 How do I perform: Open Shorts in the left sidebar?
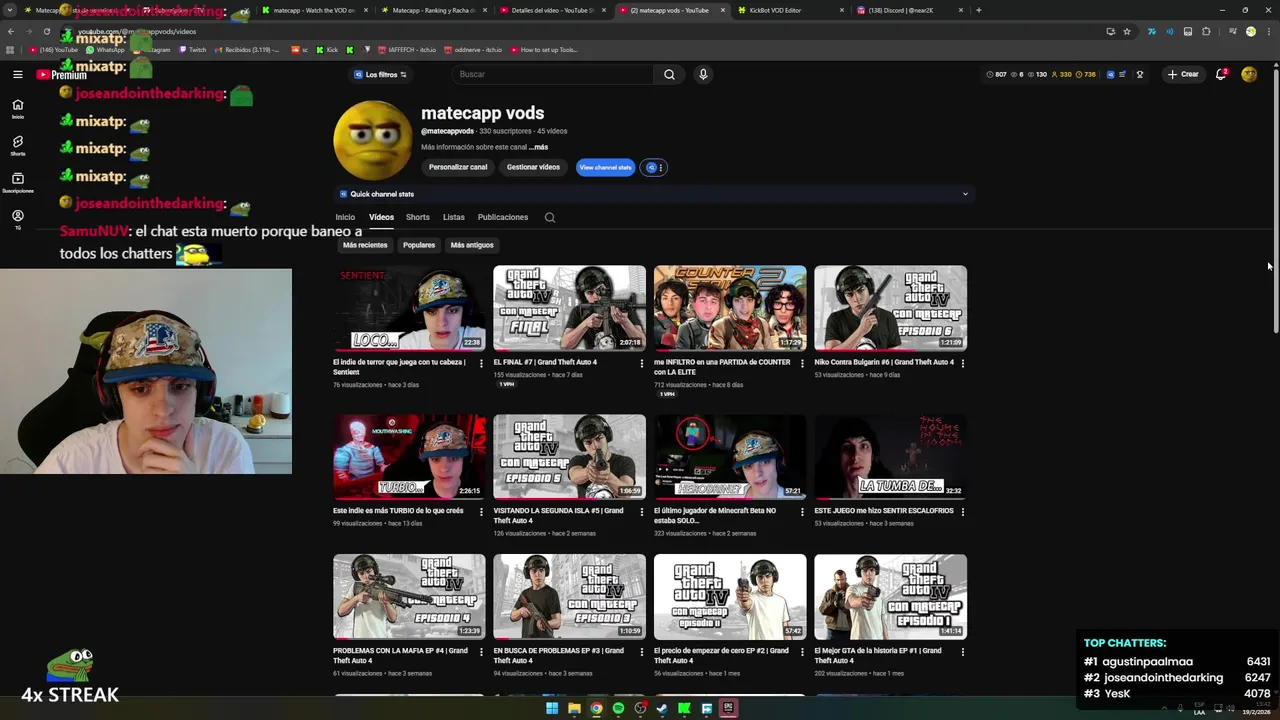[x=18, y=146]
